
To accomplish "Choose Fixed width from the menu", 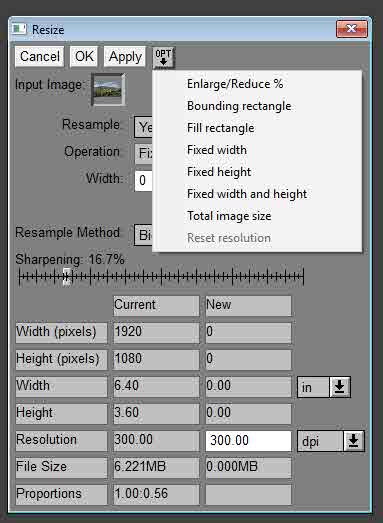I will tap(217, 150).
